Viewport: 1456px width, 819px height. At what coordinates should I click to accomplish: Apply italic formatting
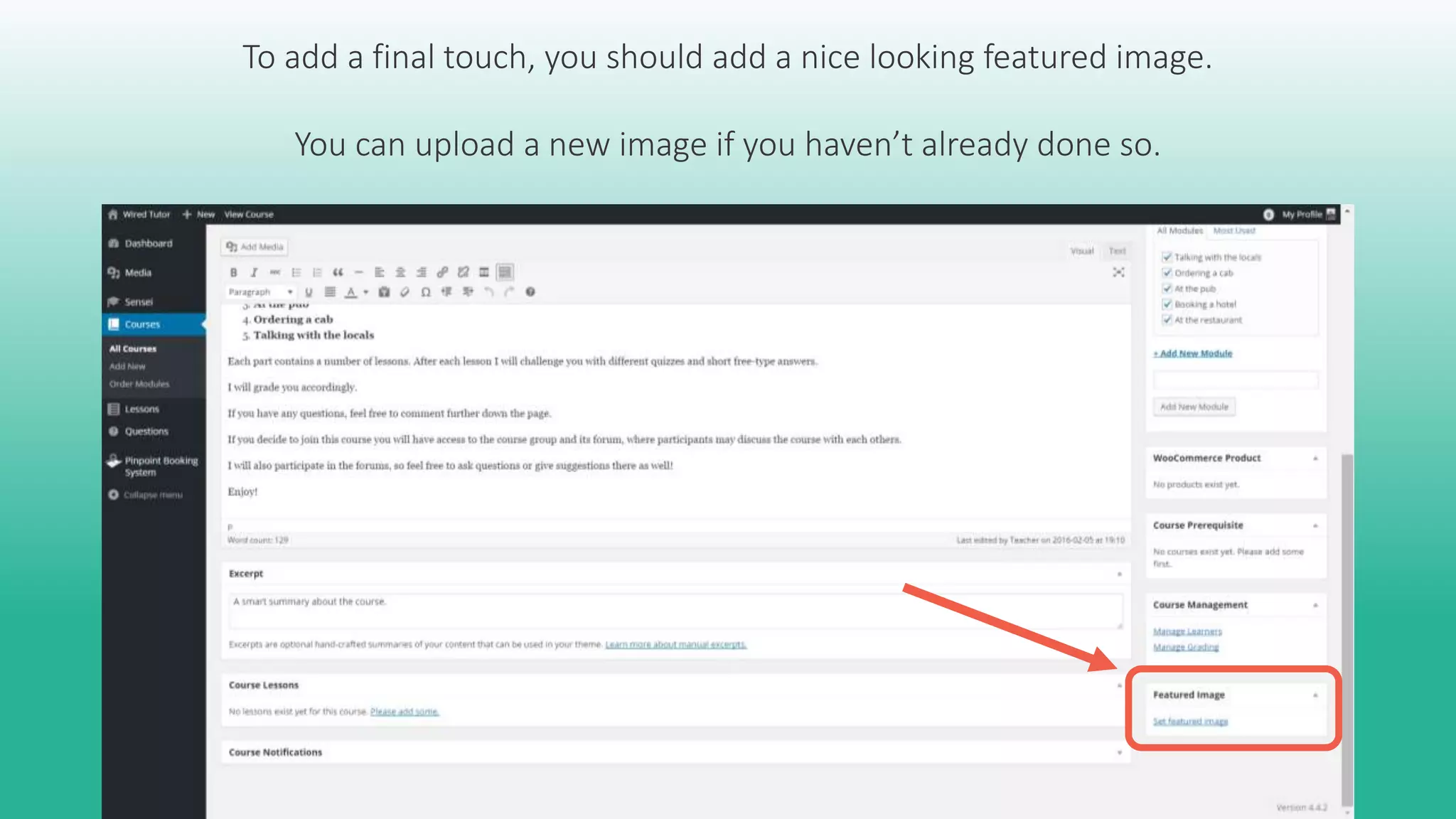(x=254, y=272)
